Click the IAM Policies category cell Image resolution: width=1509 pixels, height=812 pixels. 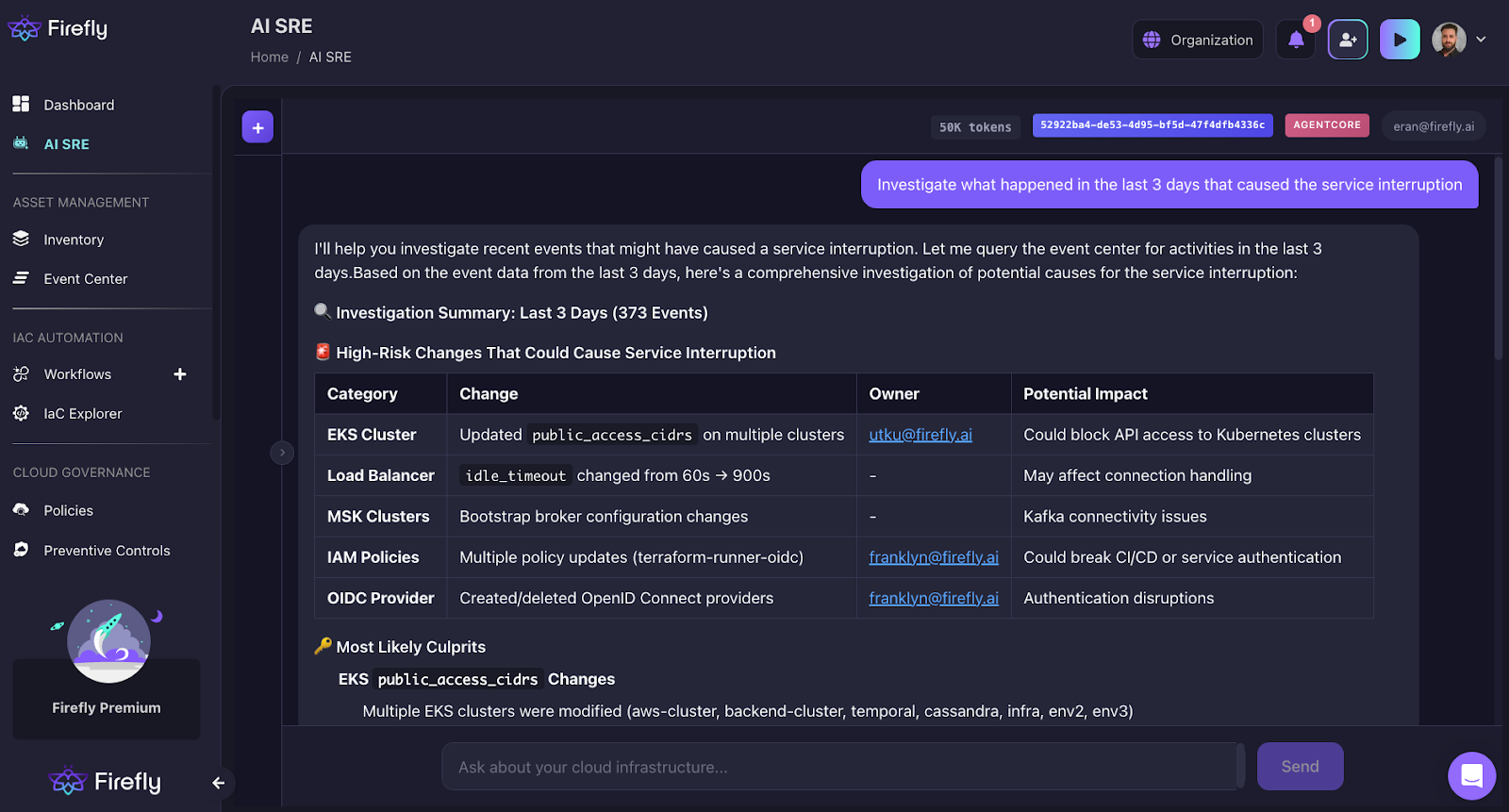pos(381,557)
